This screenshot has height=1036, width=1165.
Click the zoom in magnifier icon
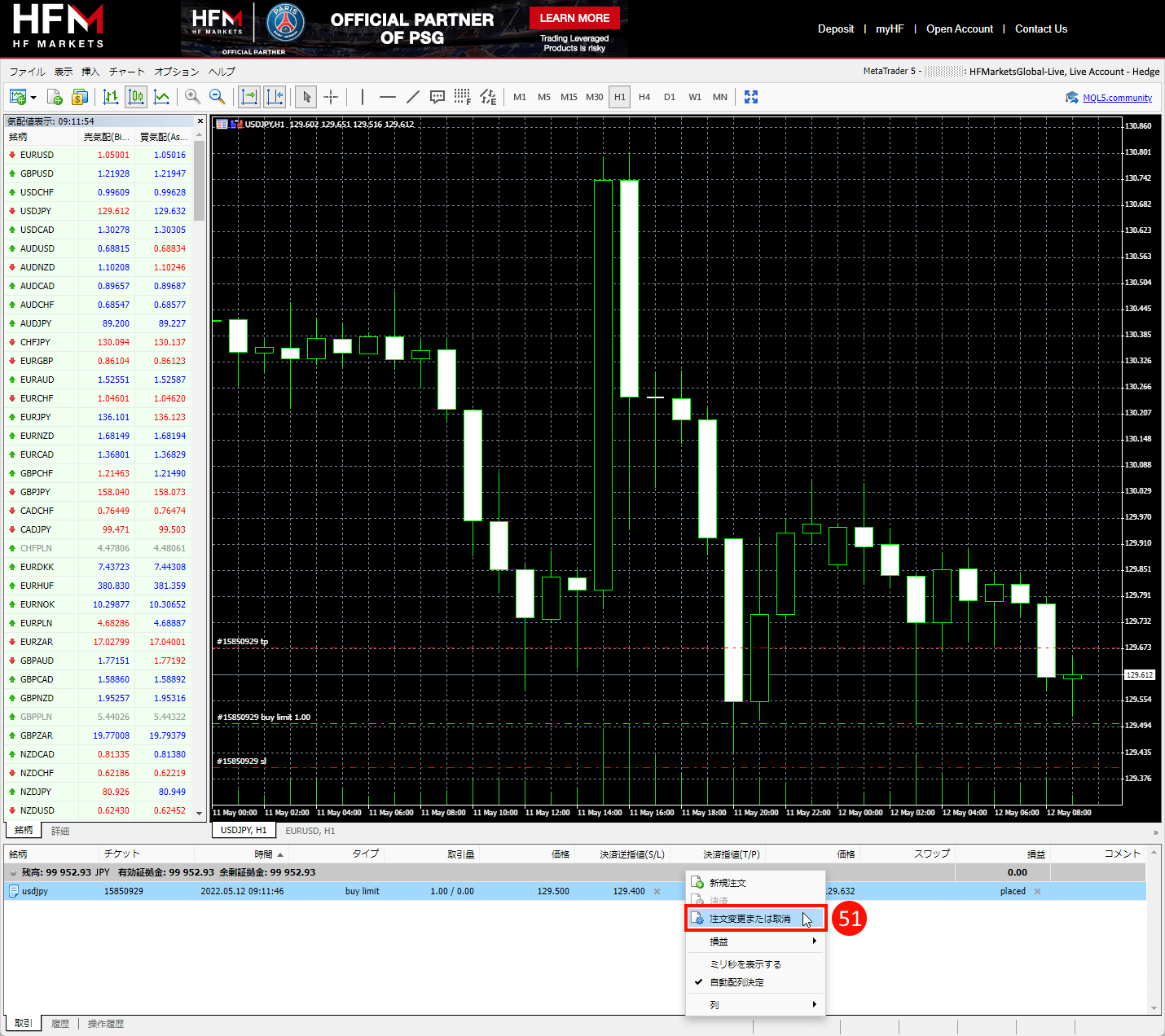coord(192,97)
